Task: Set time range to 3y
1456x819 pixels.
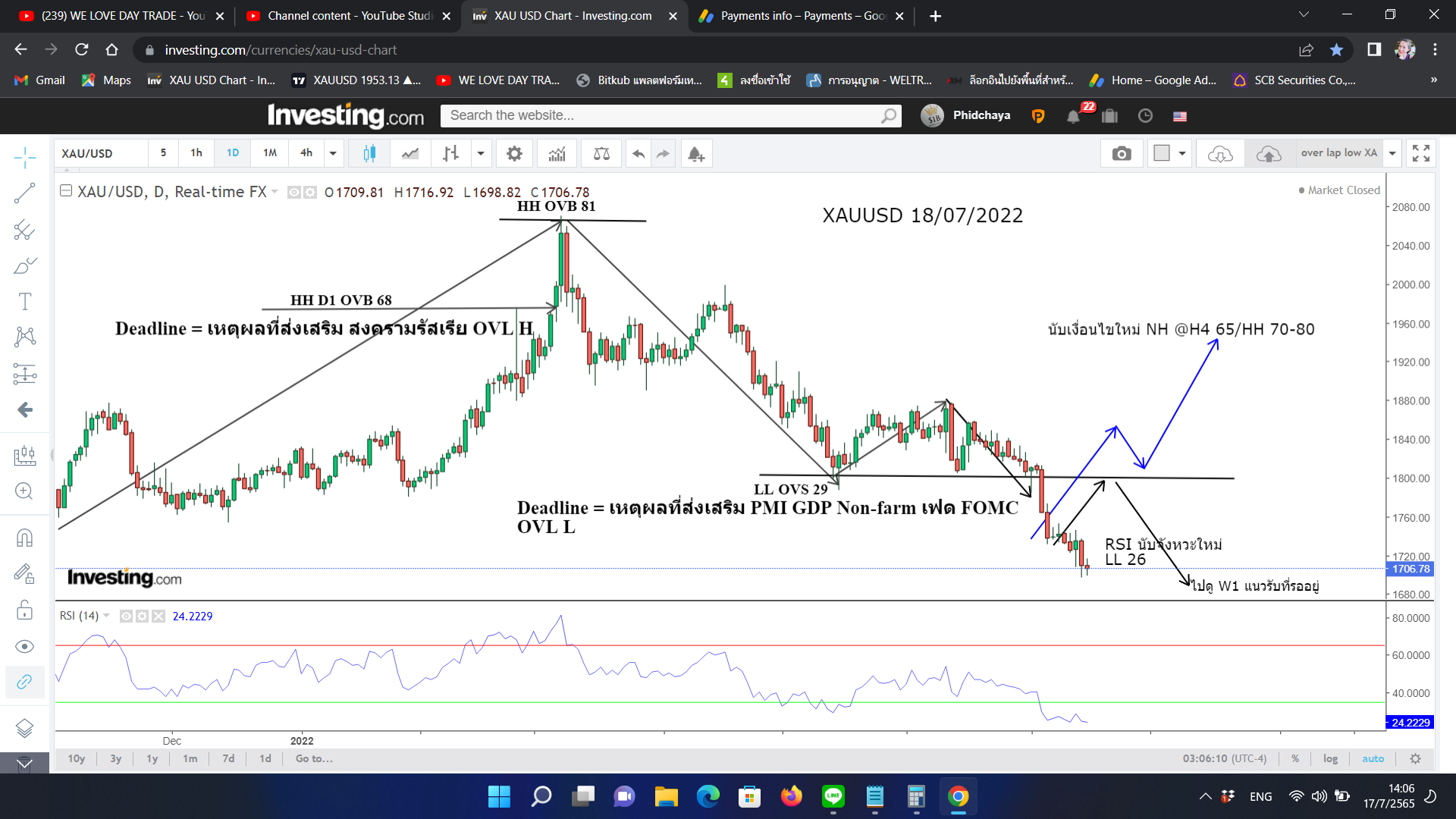Action: pyautogui.click(x=116, y=759)
